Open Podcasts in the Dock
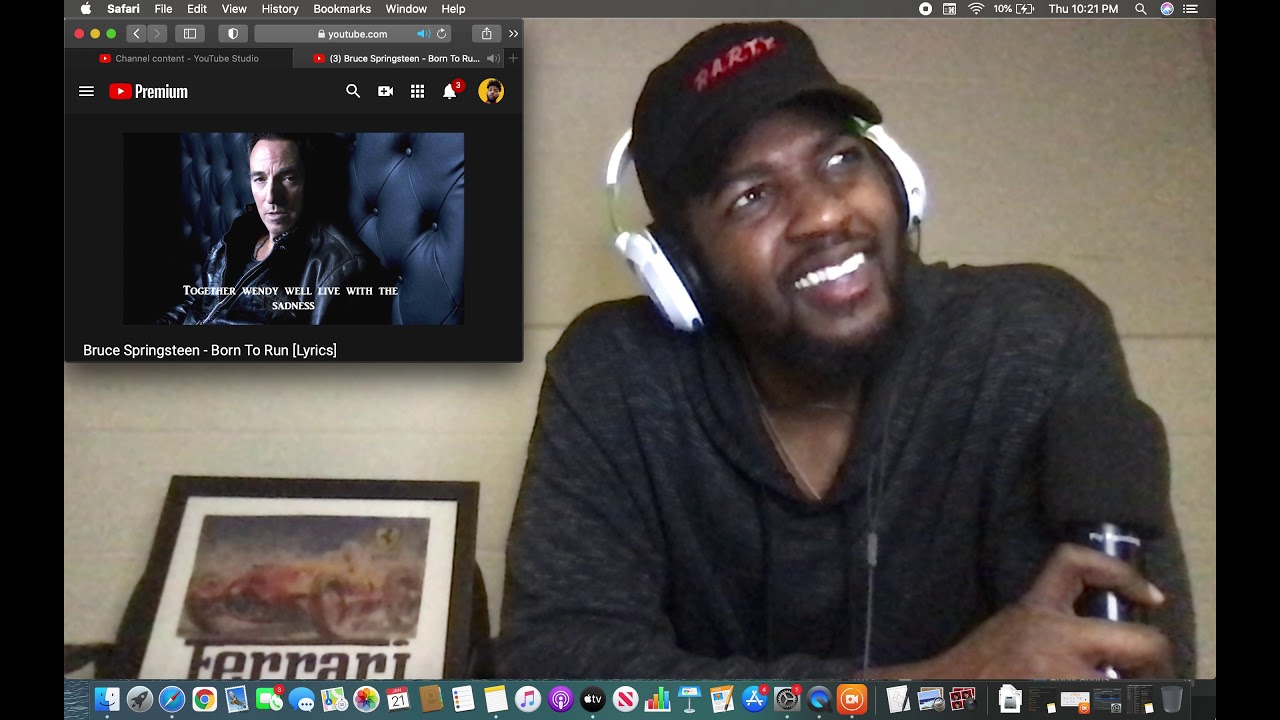Image resolution: width=1280 pixels, height=720 pixels. coord(560,700)
